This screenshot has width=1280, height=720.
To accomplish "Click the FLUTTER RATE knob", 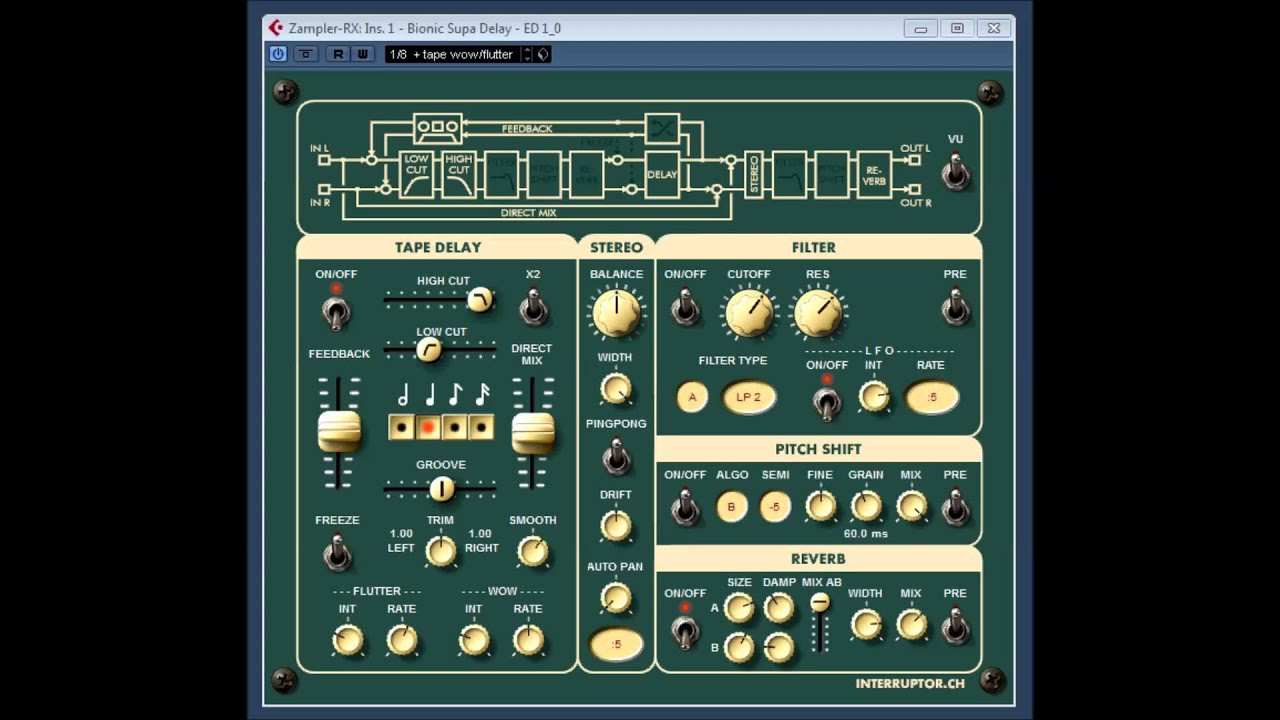I will [402, 640].
